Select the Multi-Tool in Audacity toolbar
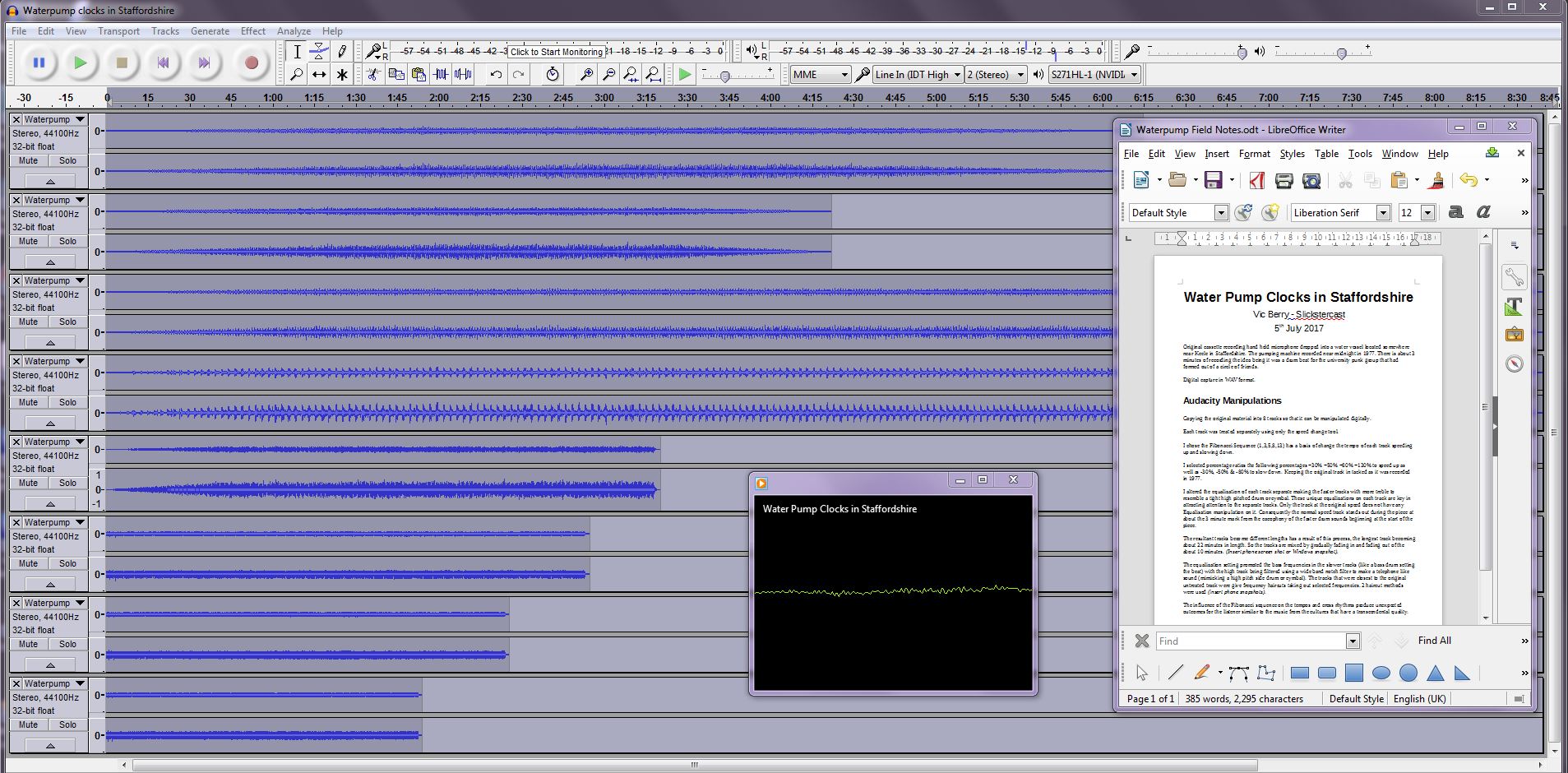Screen dimensions: 1568x773 coord(342,74)
